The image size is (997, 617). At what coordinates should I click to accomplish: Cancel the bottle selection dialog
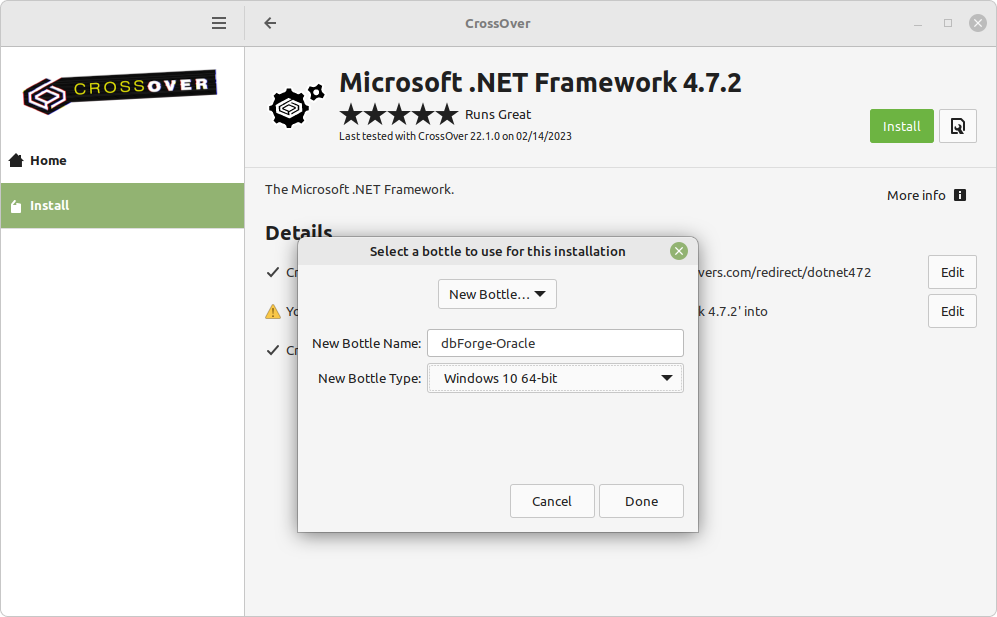pyautogui.click(x=552, y=501)
